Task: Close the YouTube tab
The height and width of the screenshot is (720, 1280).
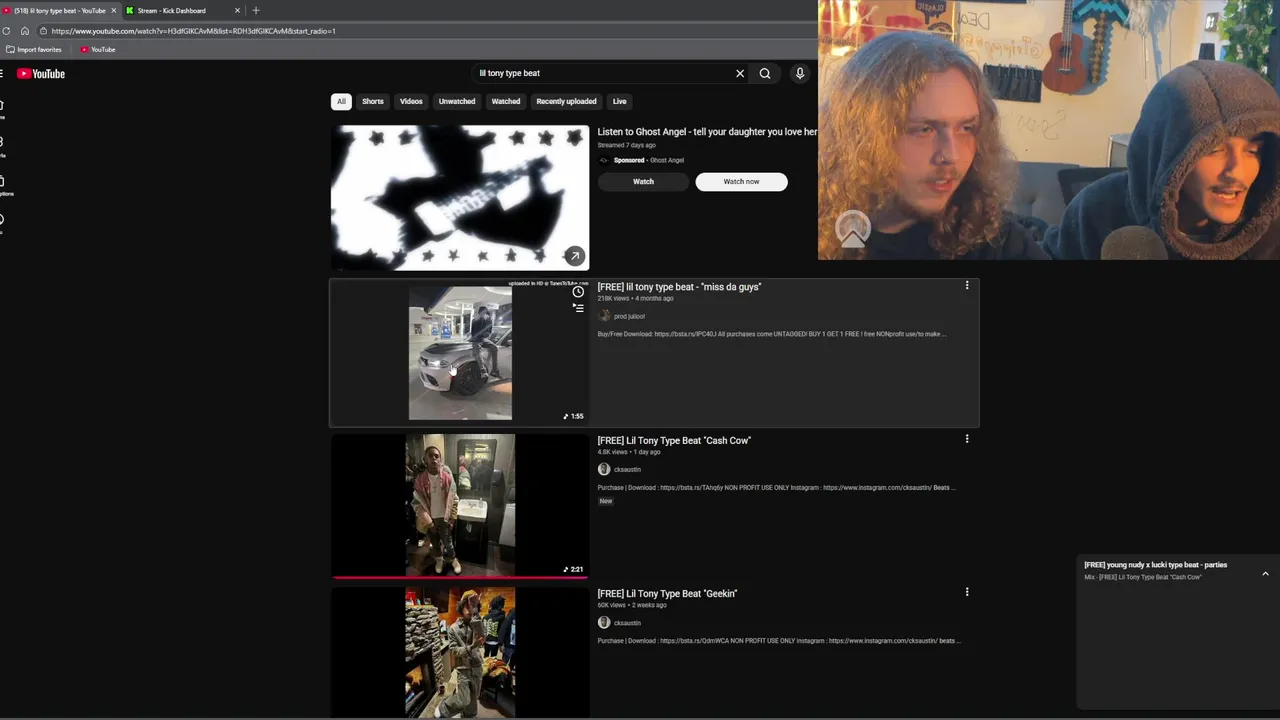Action: [x=113, y=10]
